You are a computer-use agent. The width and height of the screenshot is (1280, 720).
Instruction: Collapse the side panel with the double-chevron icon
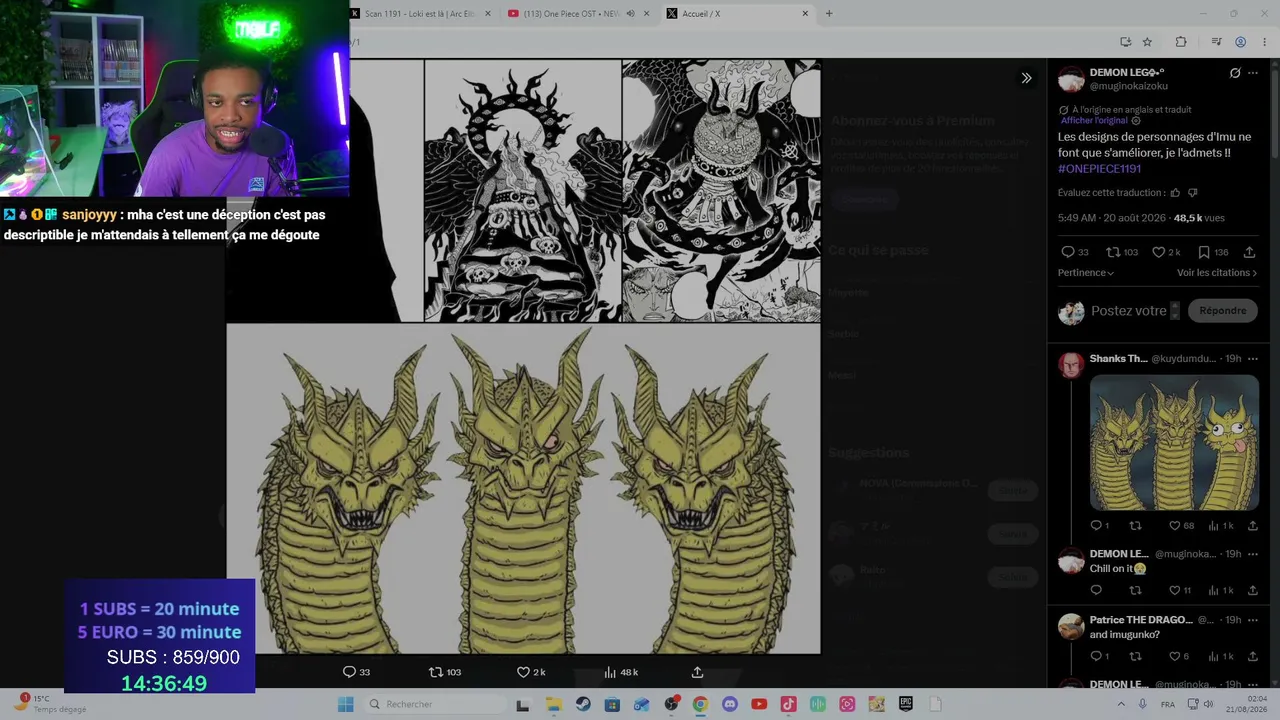(1026, 78)
